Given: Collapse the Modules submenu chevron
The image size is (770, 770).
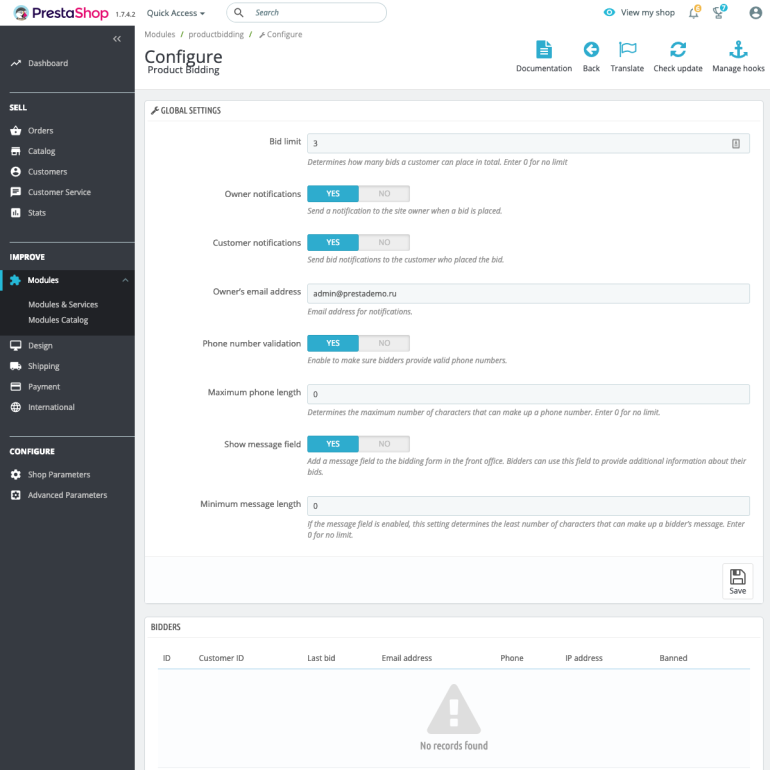Looking at the screenshot, I should (x=125, y=280).
